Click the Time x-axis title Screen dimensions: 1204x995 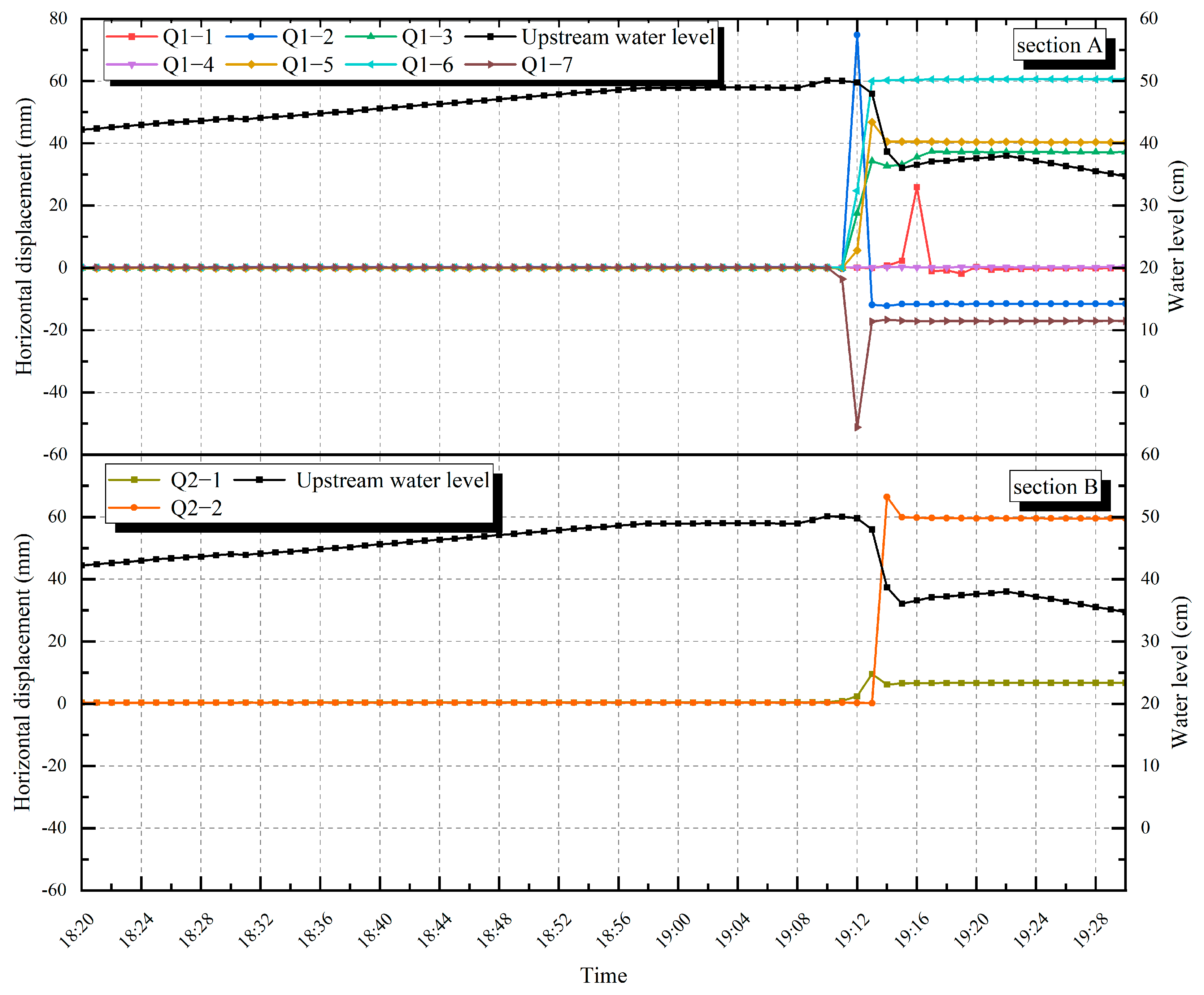[x=603, y=976]
